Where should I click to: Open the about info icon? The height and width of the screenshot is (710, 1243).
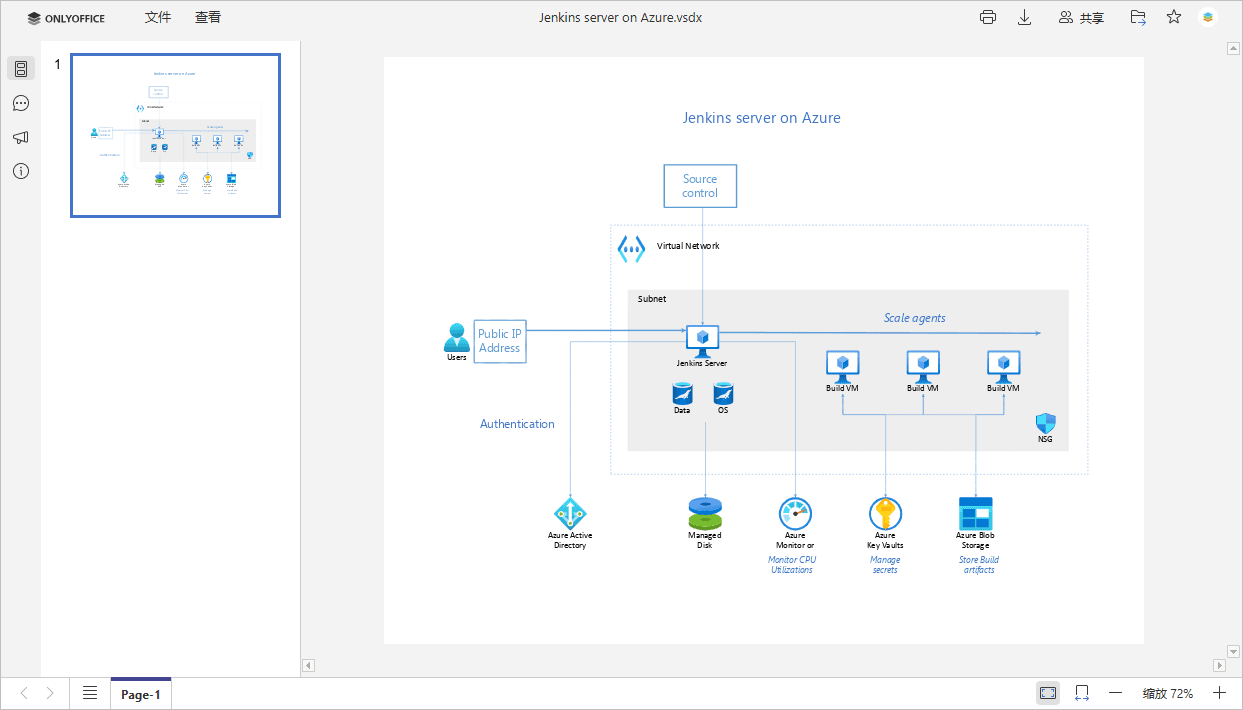(x=20, y=171)
